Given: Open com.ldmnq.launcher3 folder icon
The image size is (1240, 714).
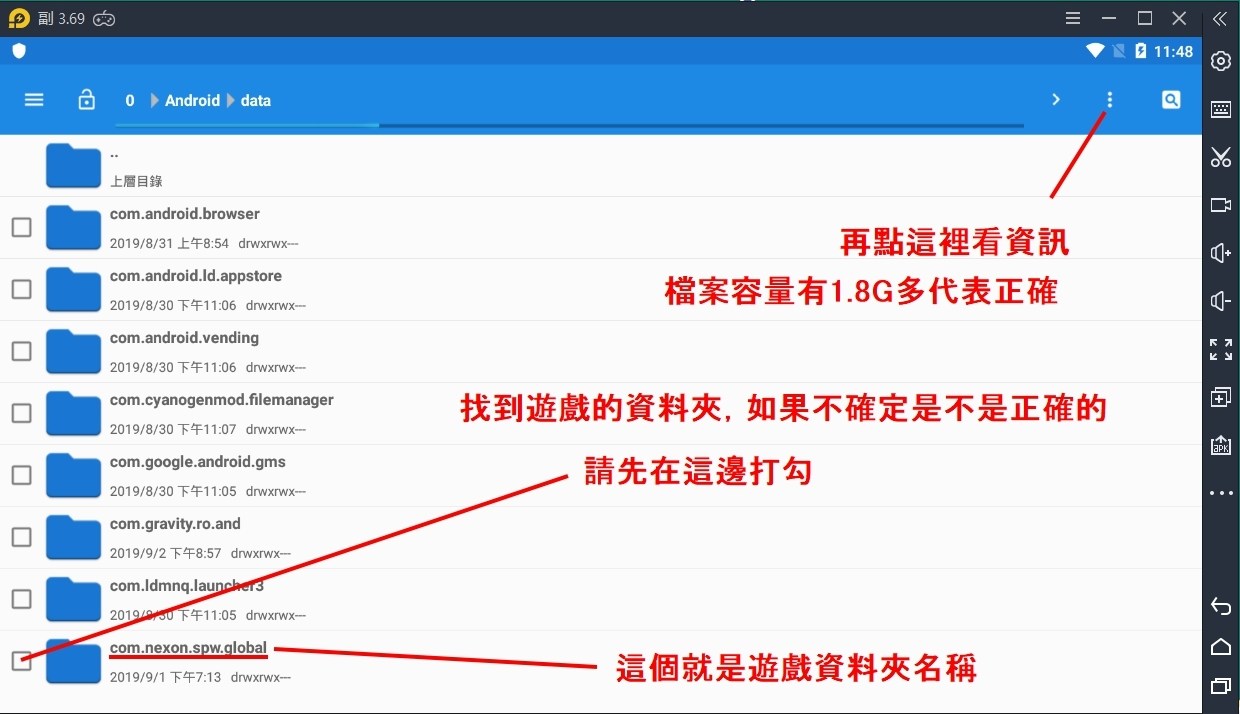Looking at the screenshot, I should click(73, 600).
